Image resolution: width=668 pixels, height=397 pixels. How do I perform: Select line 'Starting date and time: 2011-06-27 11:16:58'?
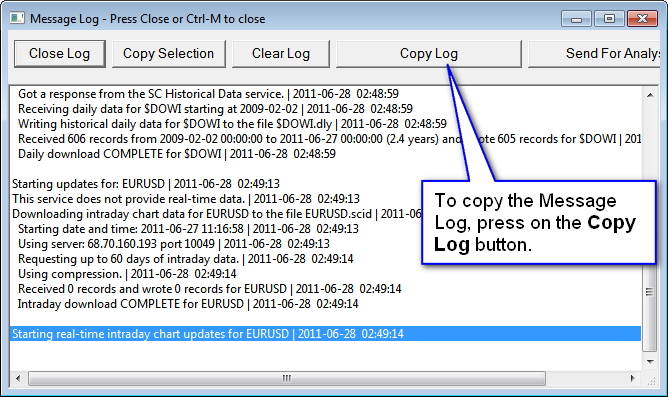pyautogui.click(x=188, y=229)
